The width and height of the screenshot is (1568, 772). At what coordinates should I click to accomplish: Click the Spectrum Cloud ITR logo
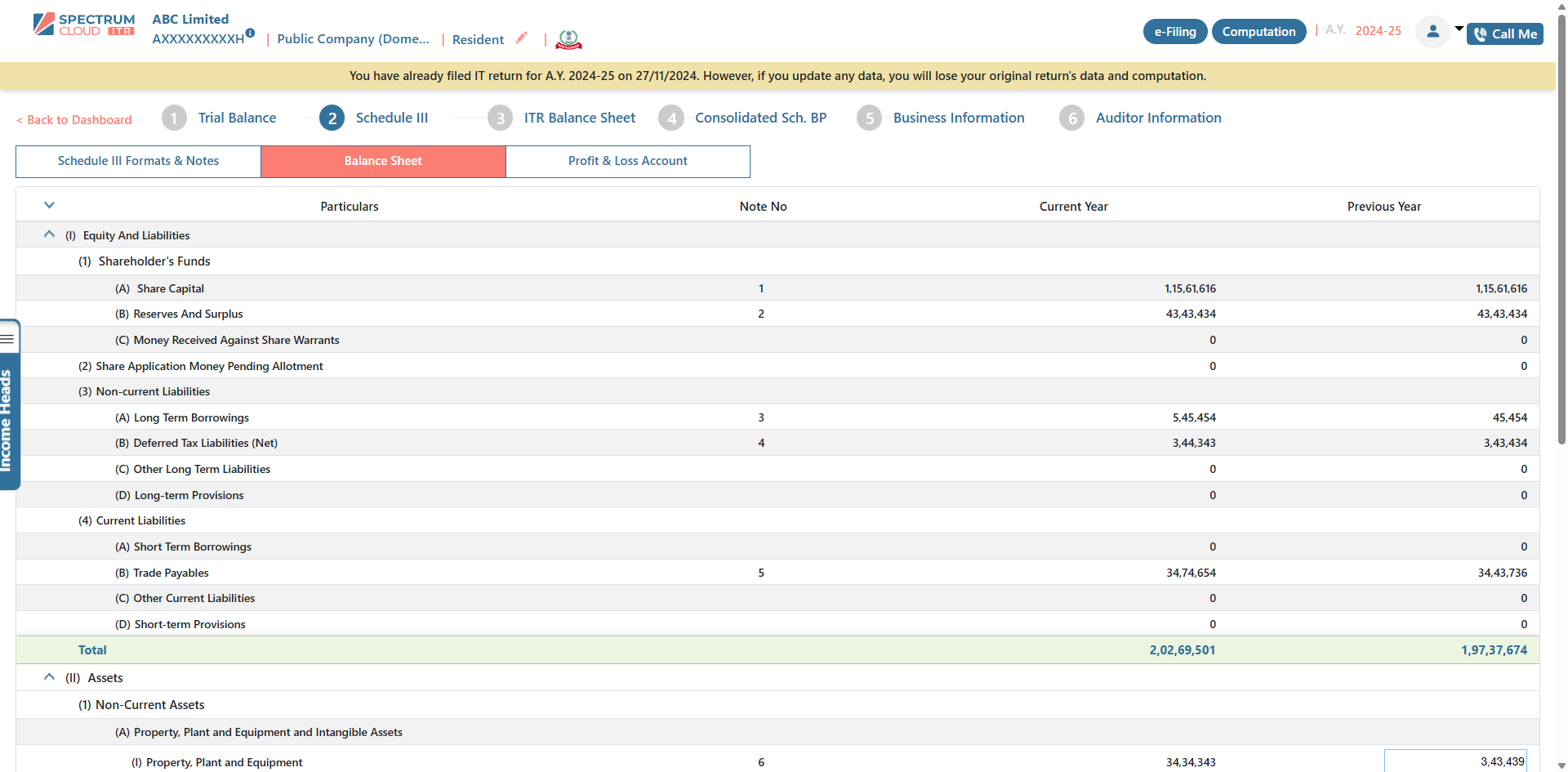(83, 25)
